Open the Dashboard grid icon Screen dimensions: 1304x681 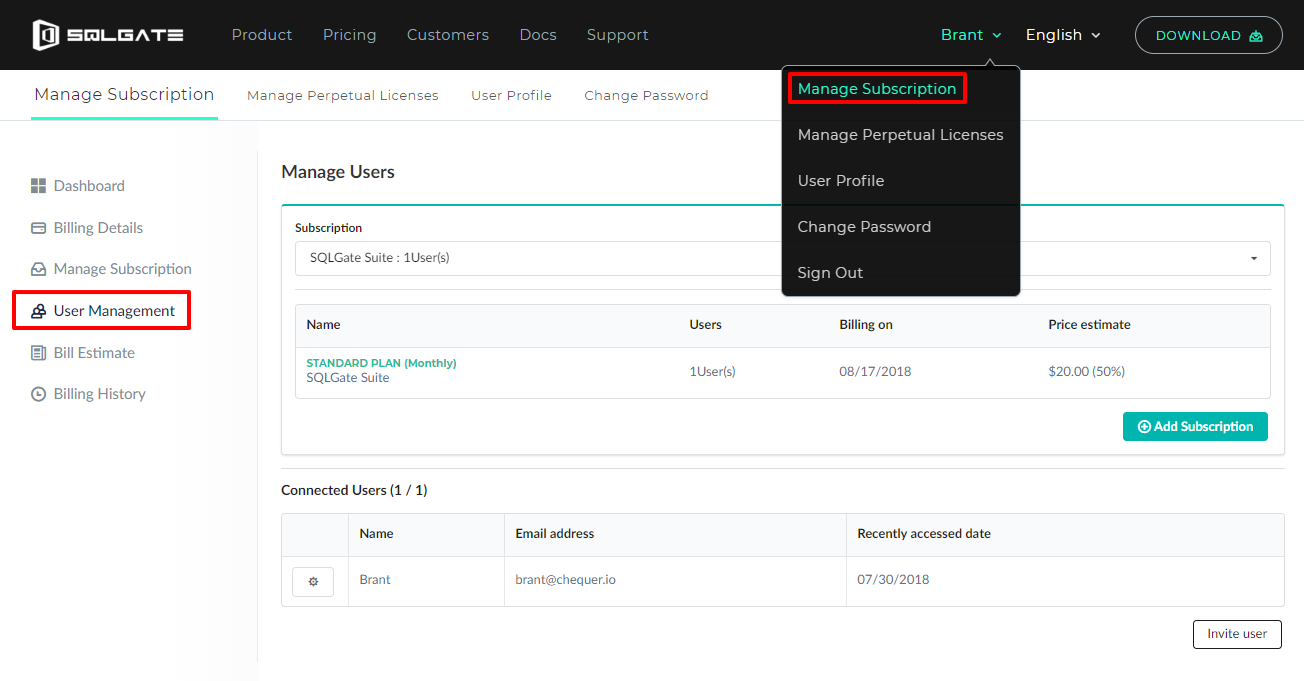tap(38, 186)
